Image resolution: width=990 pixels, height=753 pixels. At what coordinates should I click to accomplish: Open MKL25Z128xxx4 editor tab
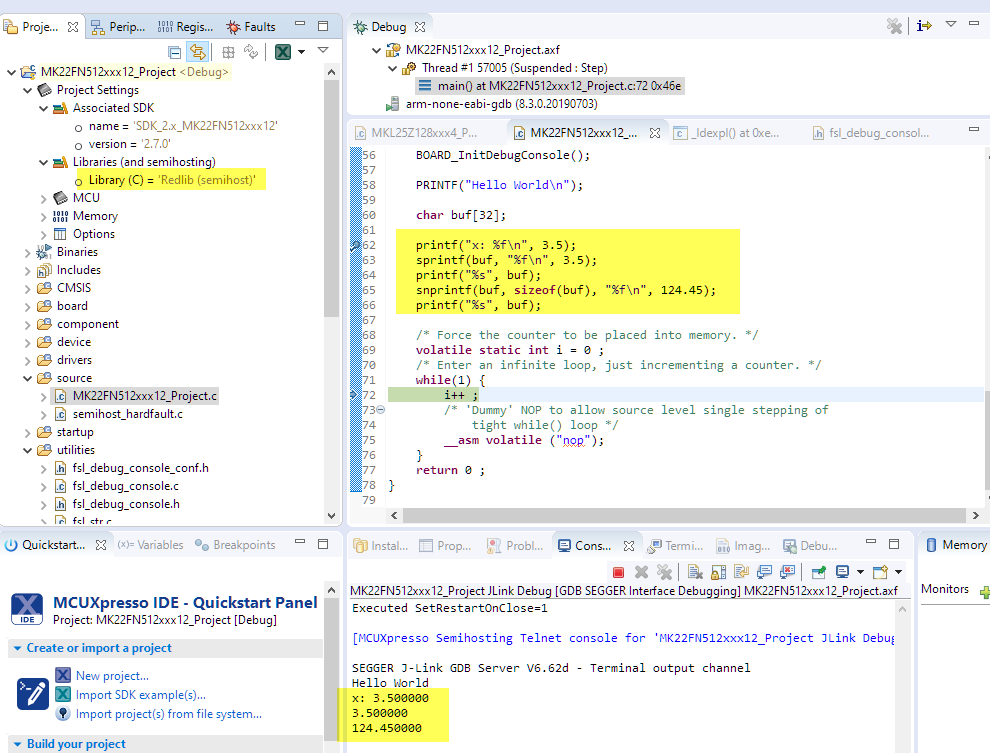click(416, 133)
